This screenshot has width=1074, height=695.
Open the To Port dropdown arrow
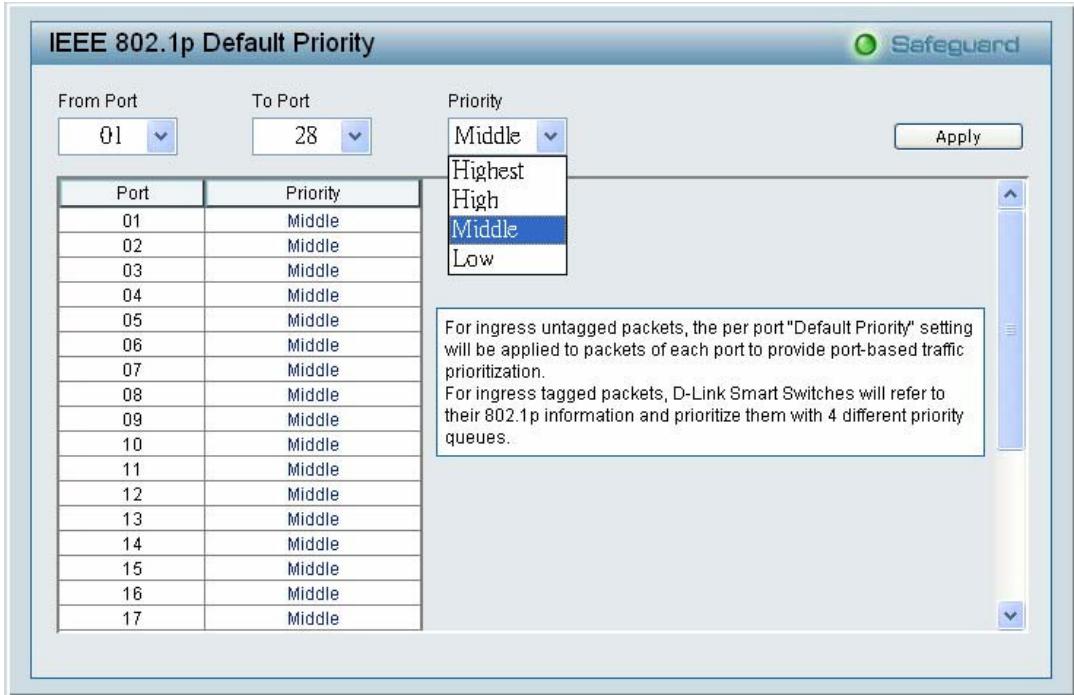click(355, 136)
